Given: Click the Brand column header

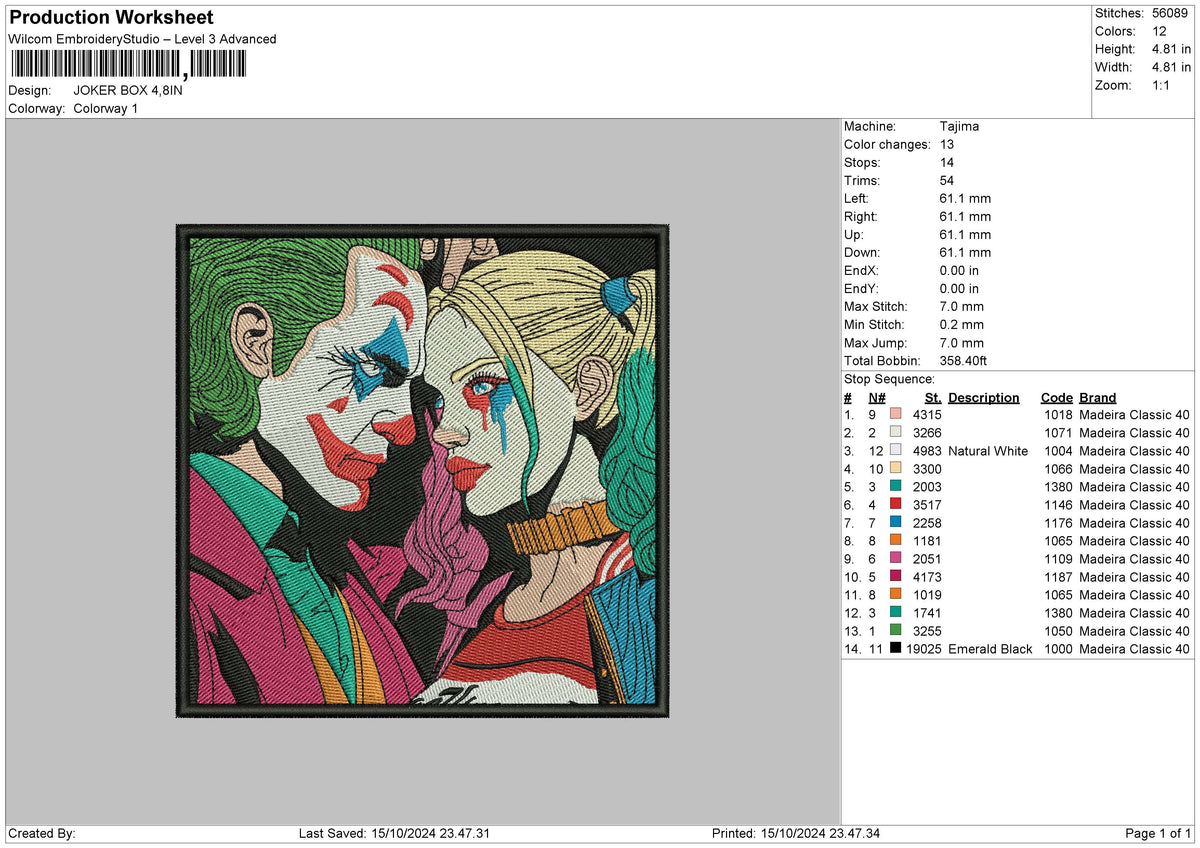Looking at the screenshot, I should [x=1097, y=397].
